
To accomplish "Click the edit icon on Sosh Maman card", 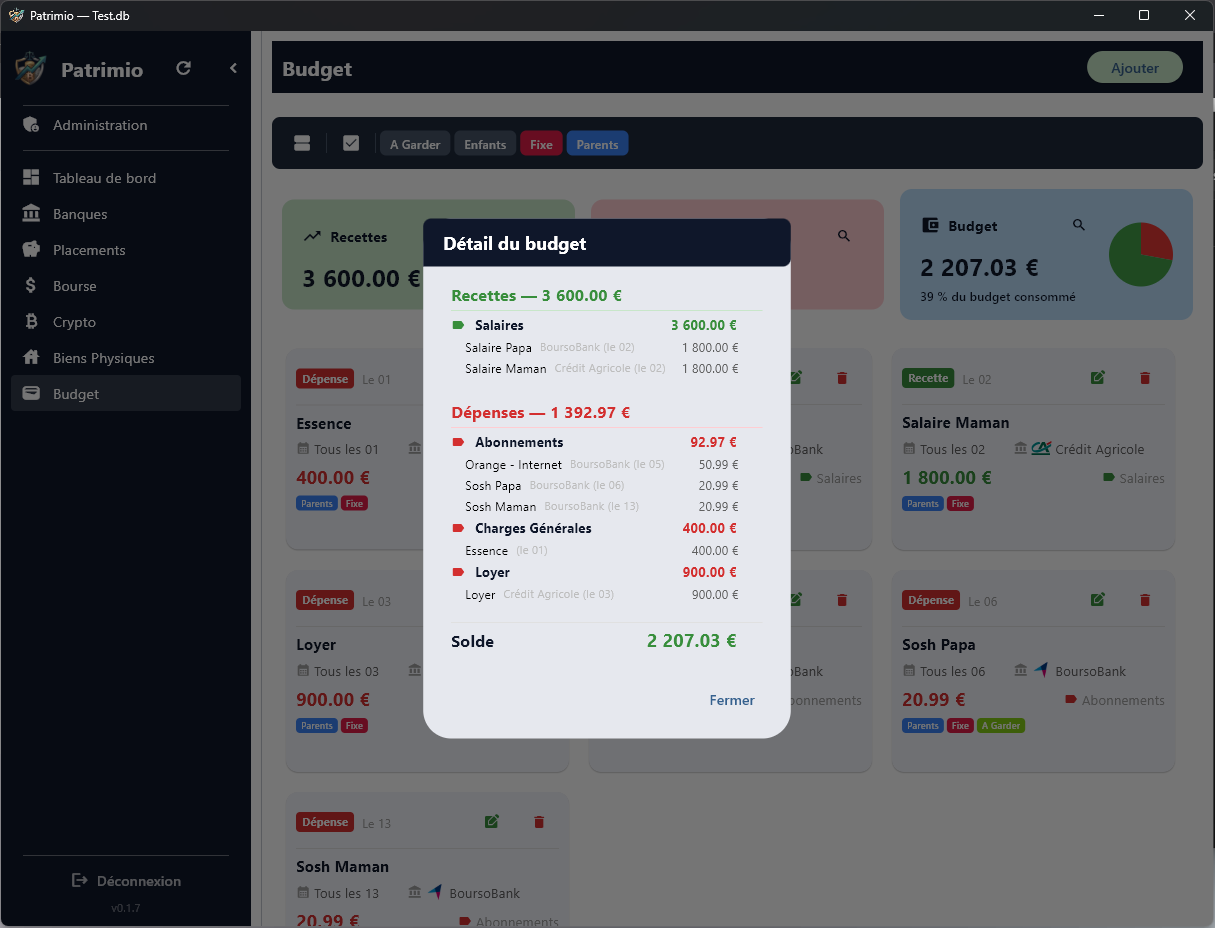I will coord(492,821).
